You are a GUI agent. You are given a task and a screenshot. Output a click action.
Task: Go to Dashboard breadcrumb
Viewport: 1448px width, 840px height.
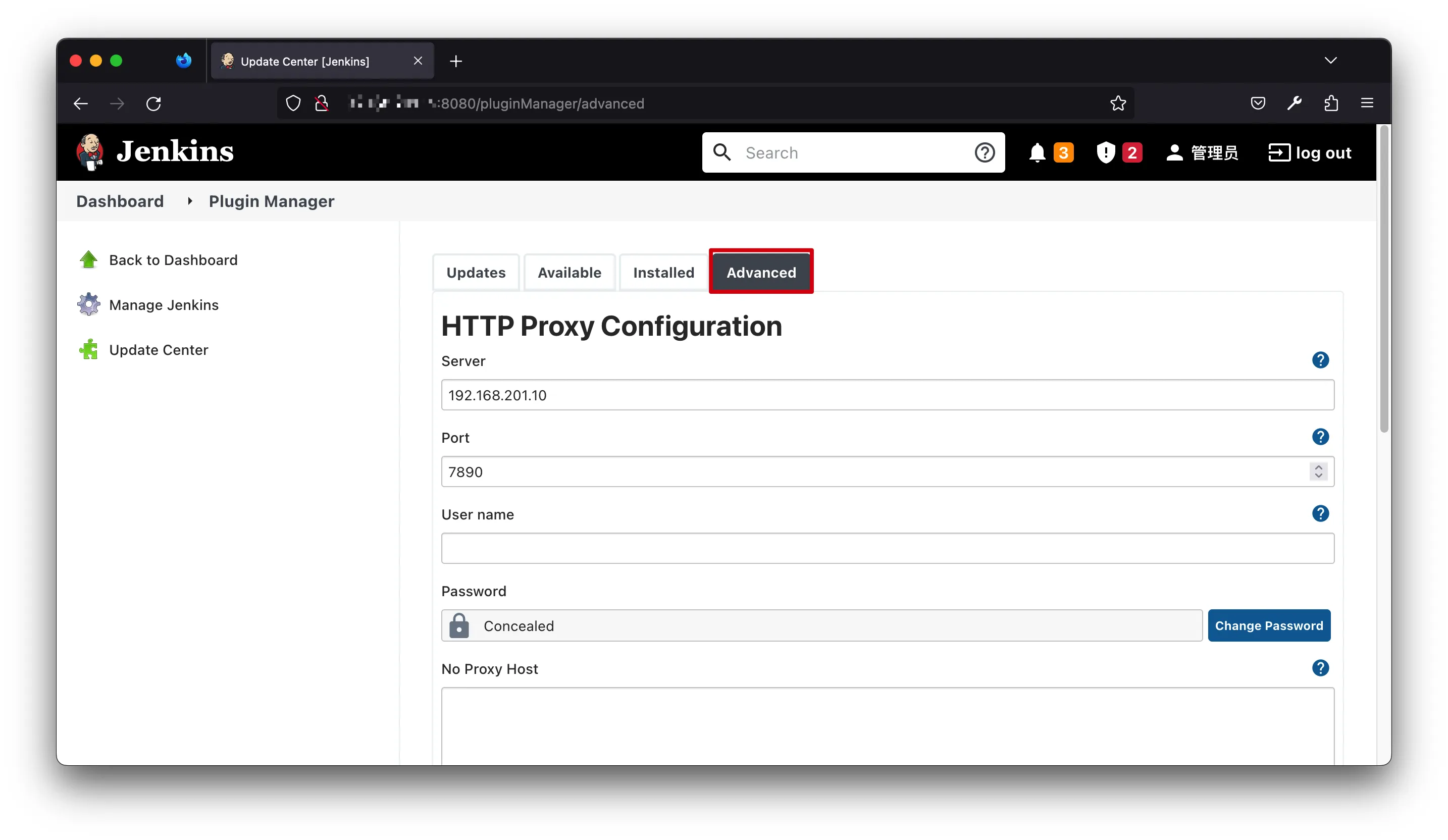120,201
